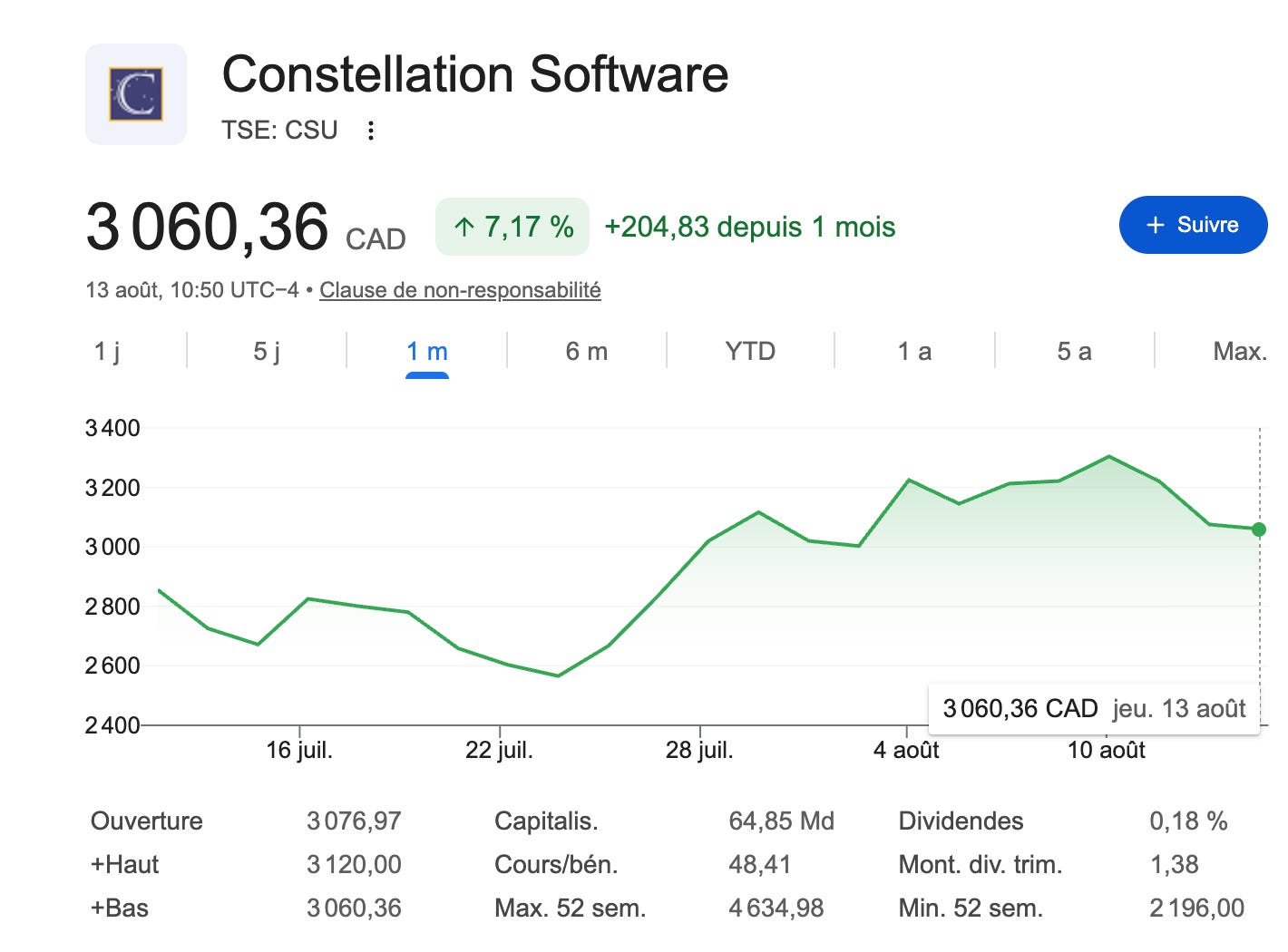Select the 5 j time range tab
Viewport: 1288px width, 952px height.
267,351
